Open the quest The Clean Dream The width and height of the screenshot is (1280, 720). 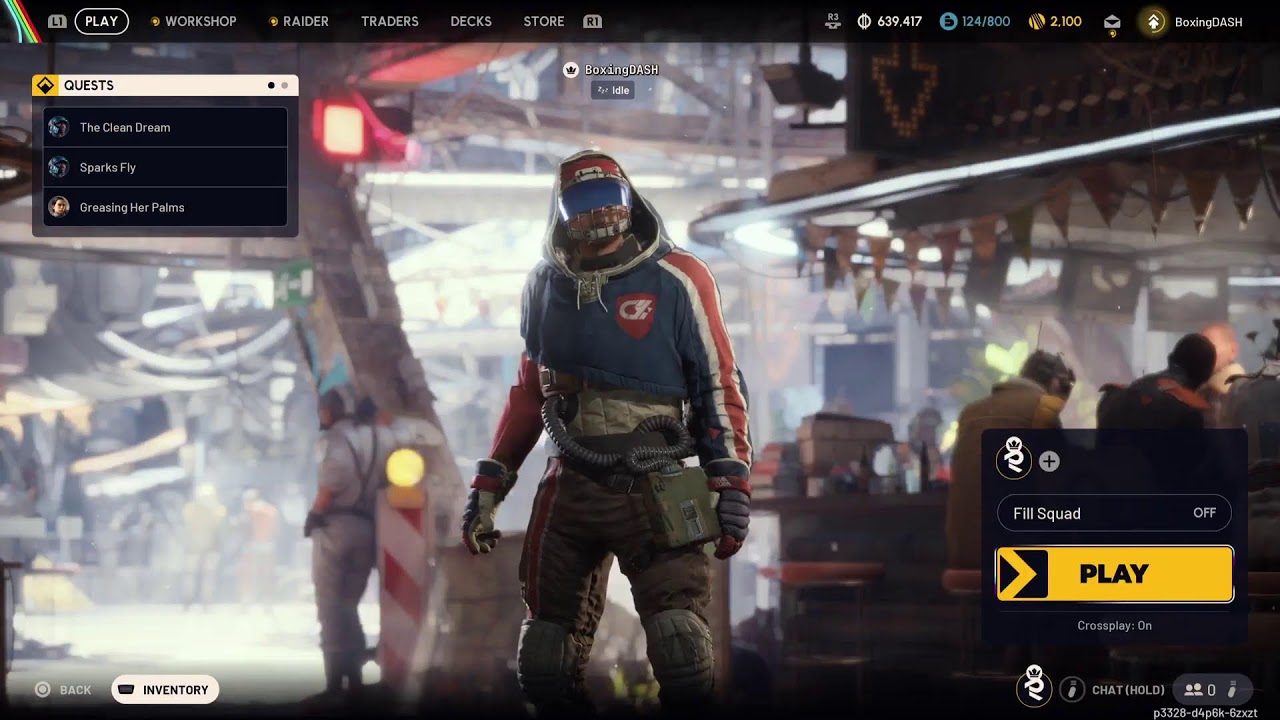click(166, 127)
